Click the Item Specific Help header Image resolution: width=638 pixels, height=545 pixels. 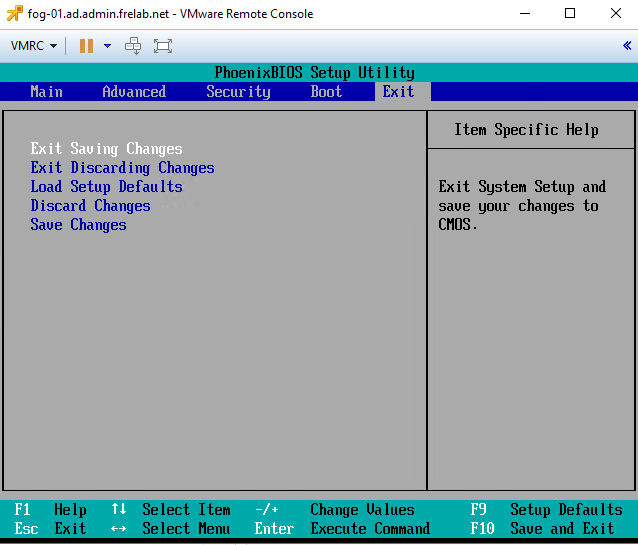point(526,130)
